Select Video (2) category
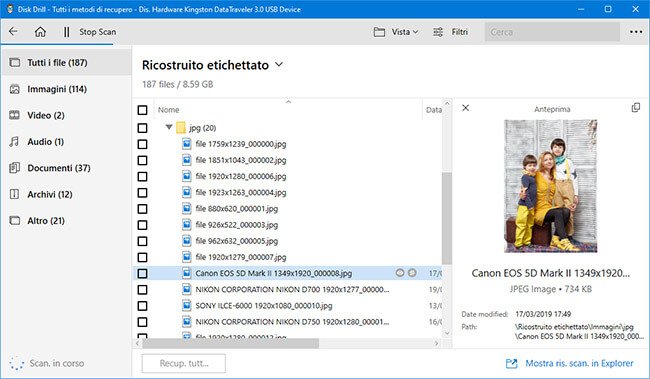This screenshot has height=379, width=650. 66,115
